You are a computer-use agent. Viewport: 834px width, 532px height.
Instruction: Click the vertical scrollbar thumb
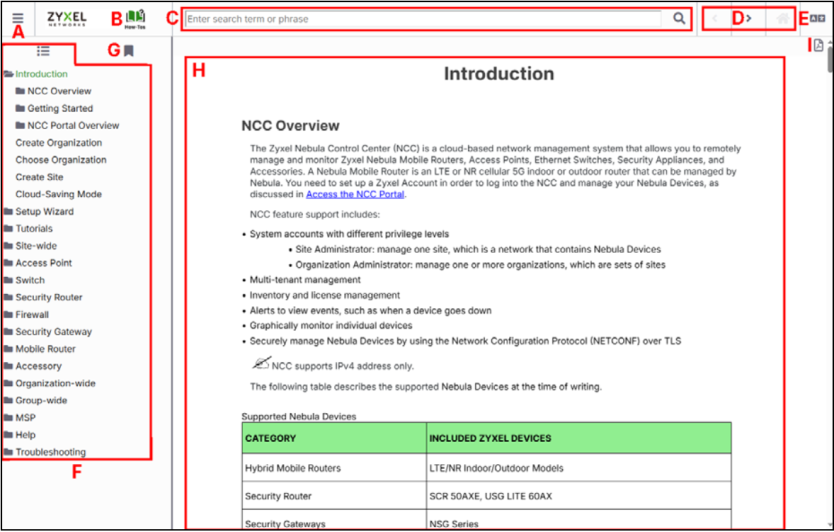[x=830, y=59]
